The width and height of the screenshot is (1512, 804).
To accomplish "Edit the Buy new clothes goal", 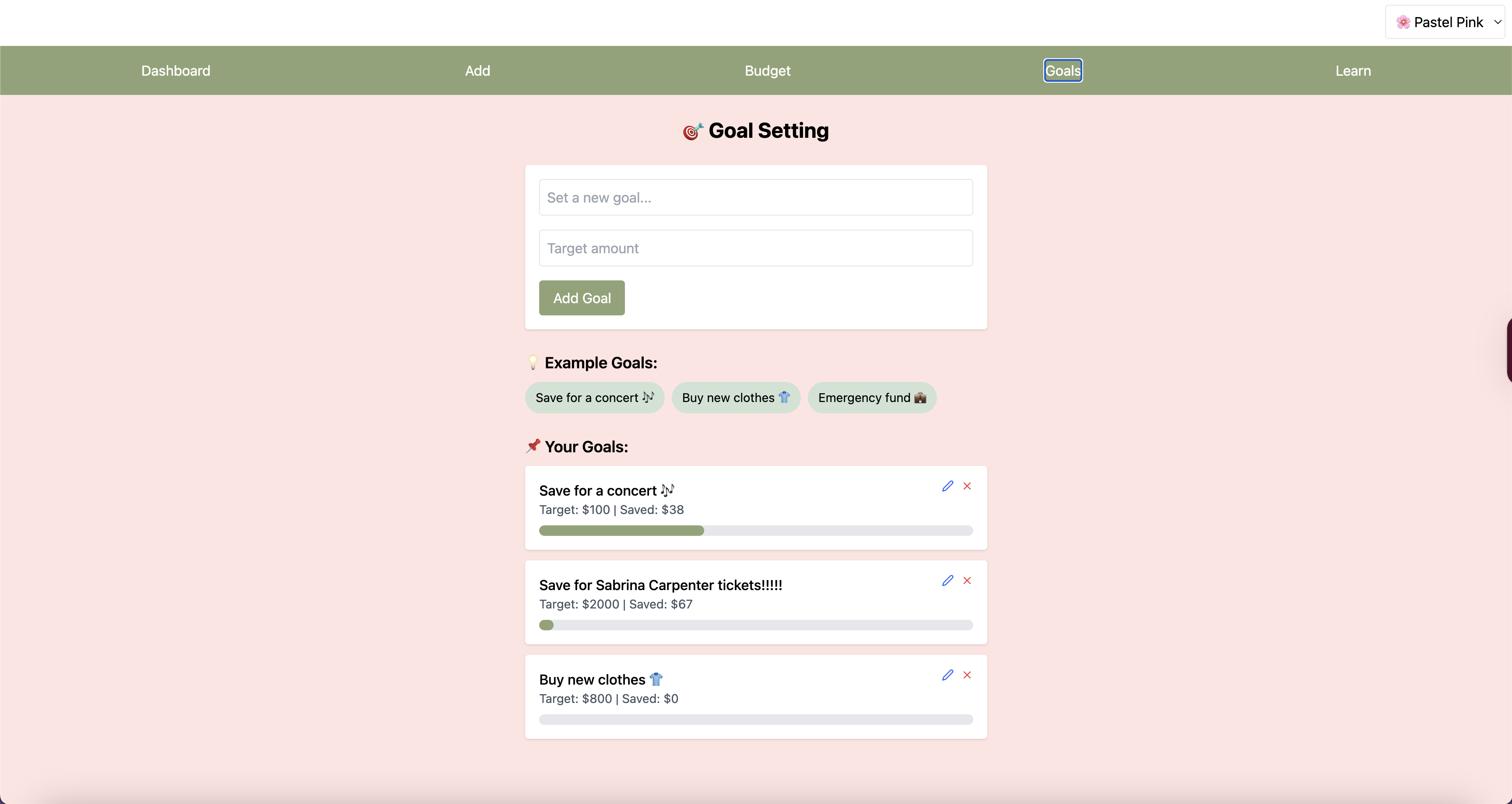I will [x=947, y=675].
